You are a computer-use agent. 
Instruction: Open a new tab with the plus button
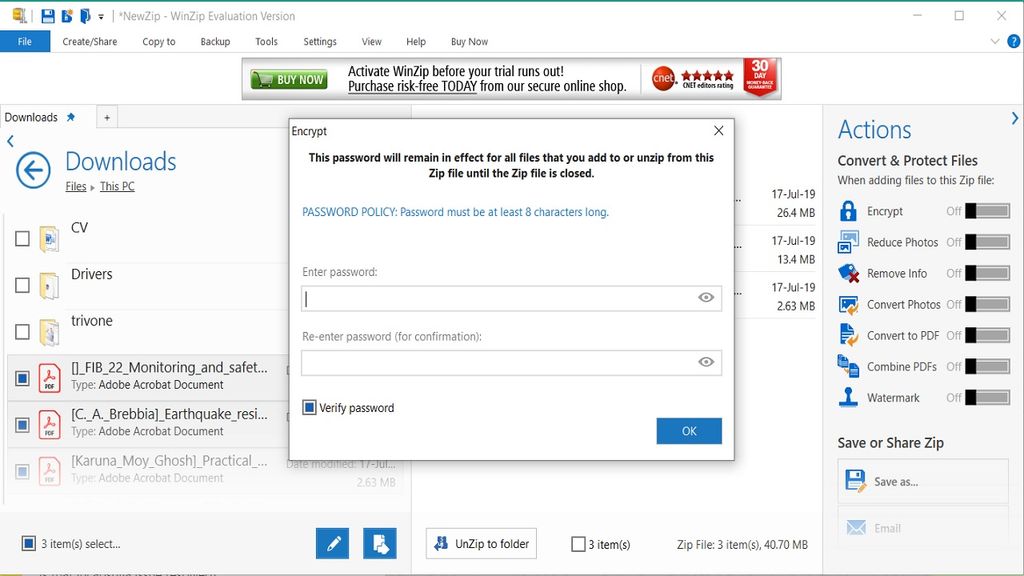point(106,117)
